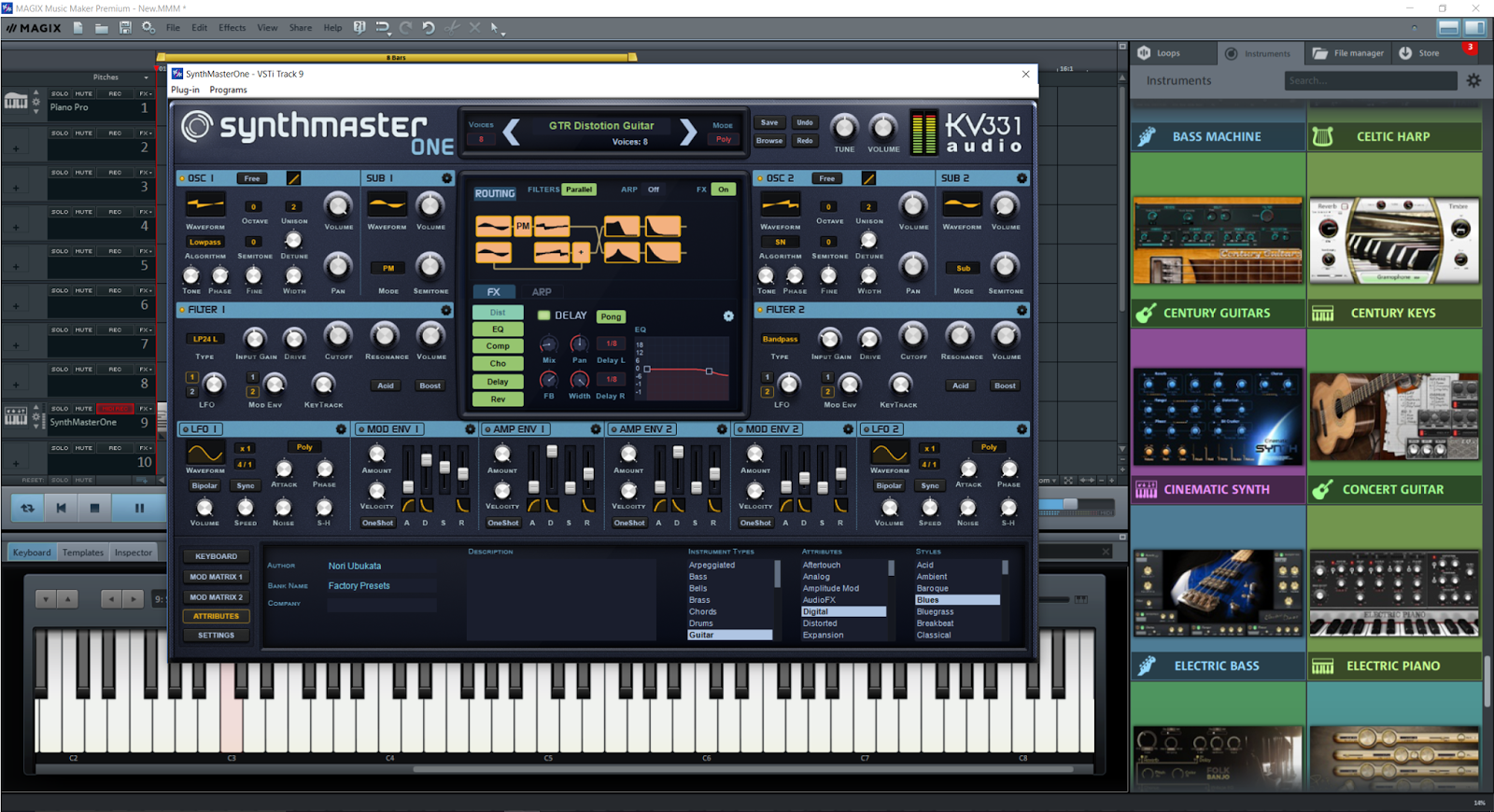Click the OSC 1 Detune knob
This screenshot has height=812, width=1494.
pos(293,240)
